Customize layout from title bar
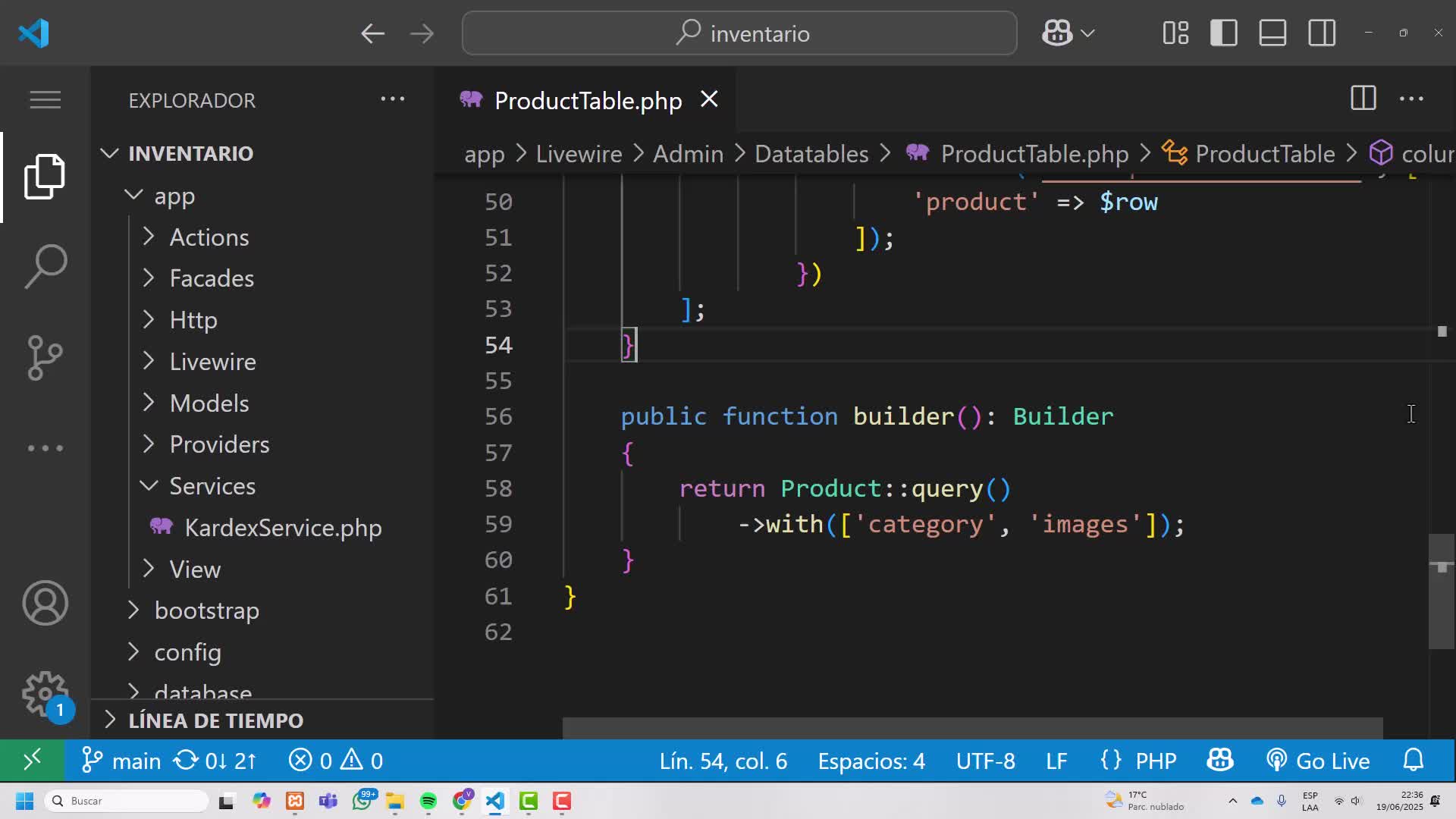This screenshot has width=1456, height=819. pyautogui.click(x=1175, y=33)
